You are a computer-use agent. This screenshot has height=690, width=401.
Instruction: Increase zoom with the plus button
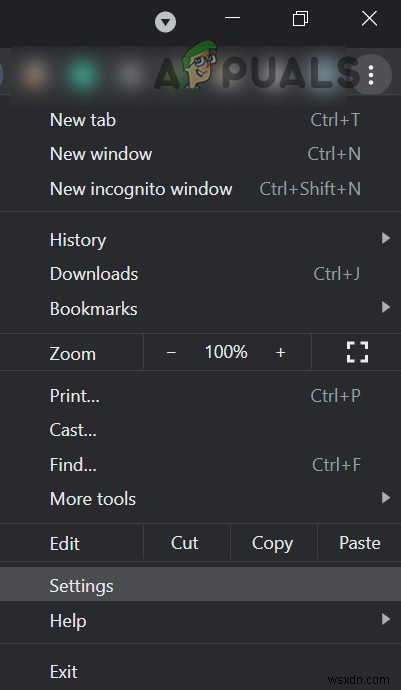coord(280,352)
